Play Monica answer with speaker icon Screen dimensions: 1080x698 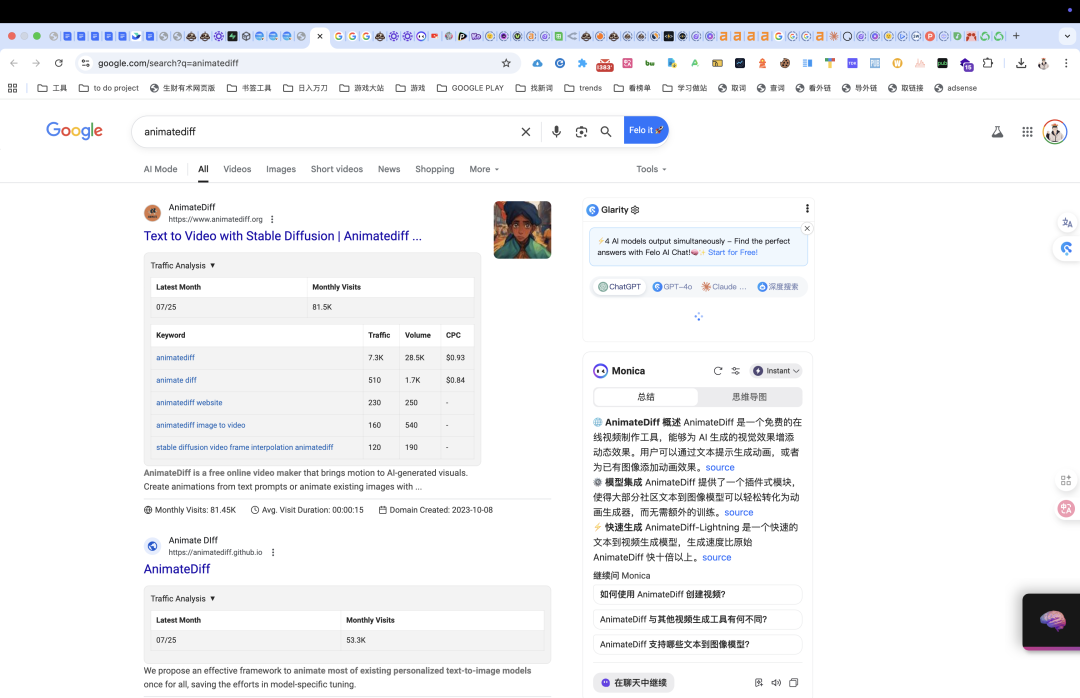pos(776,682)
